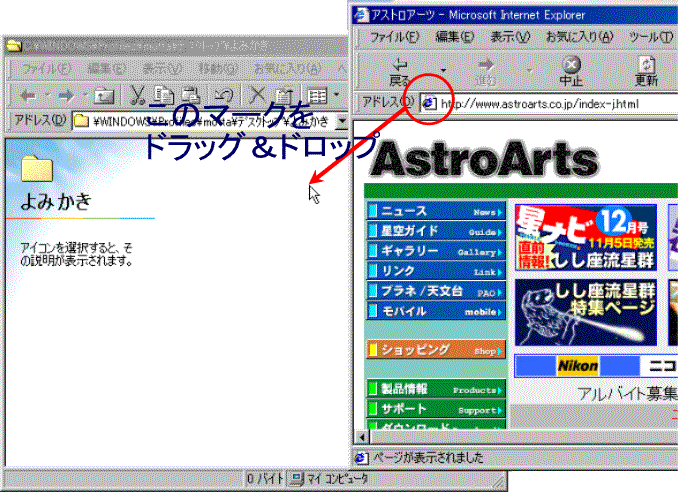Click プラネ/天文台 PAO navigation button
Viewport: 678px width, 492px height.
[436, 291]
